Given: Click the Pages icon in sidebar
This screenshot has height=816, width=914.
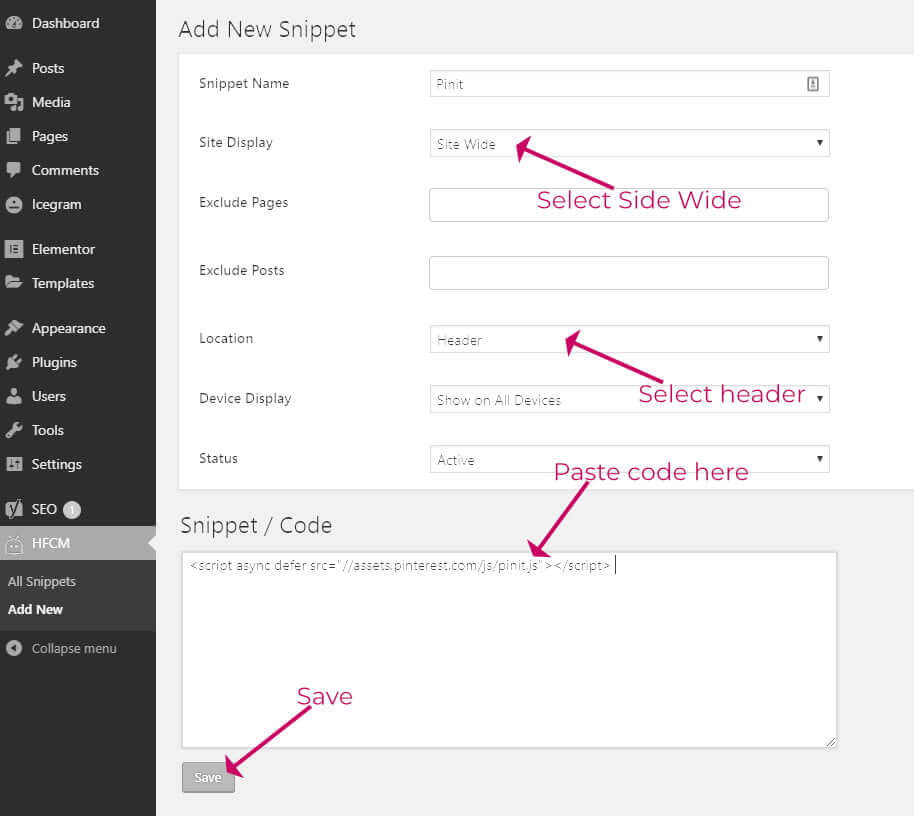Looking at the screenshot, I should [x=14, y=136].
